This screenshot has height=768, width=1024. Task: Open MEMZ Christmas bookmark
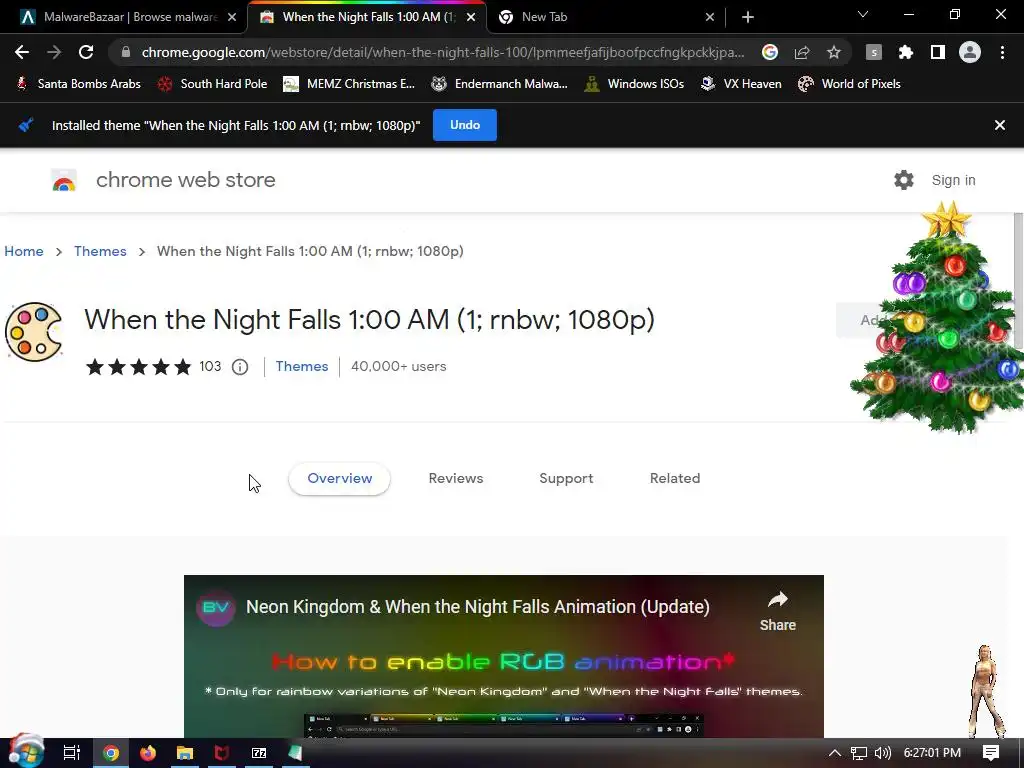click(x=349, y=84)
